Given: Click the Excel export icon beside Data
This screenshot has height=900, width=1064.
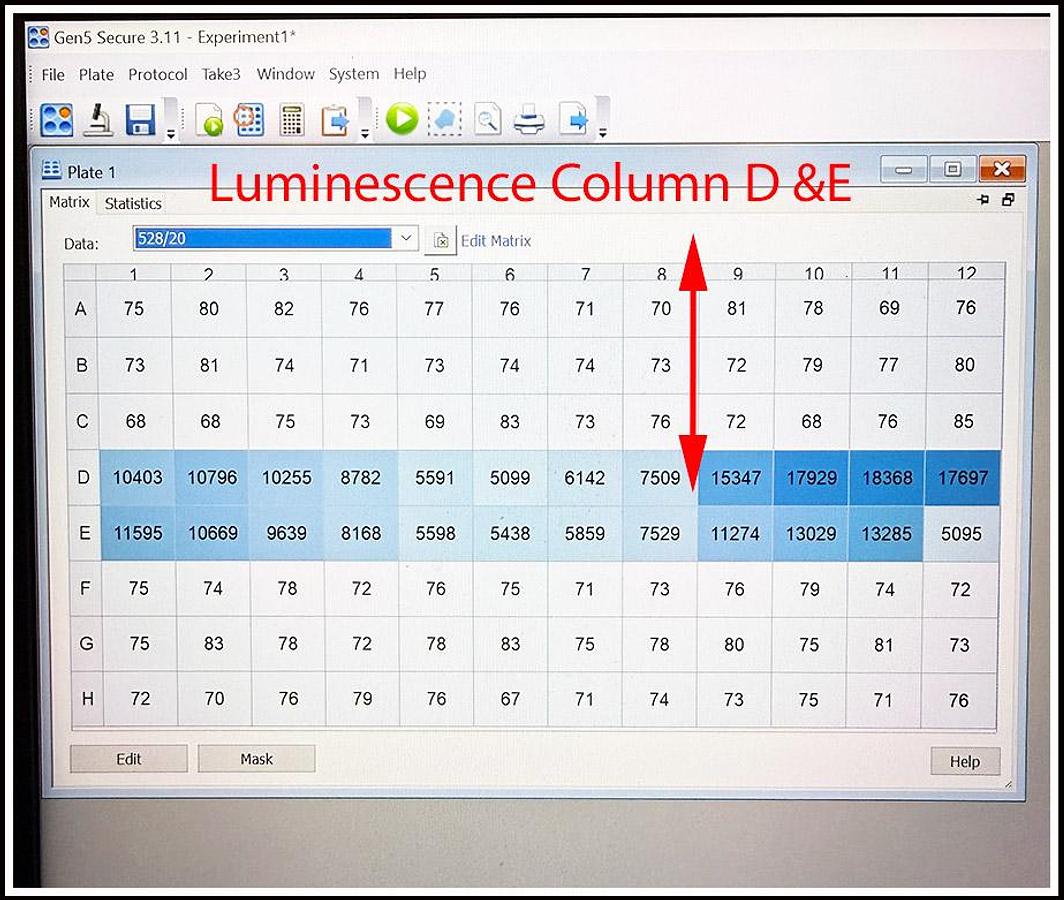Looking at the screenshot, I should 441,241.
